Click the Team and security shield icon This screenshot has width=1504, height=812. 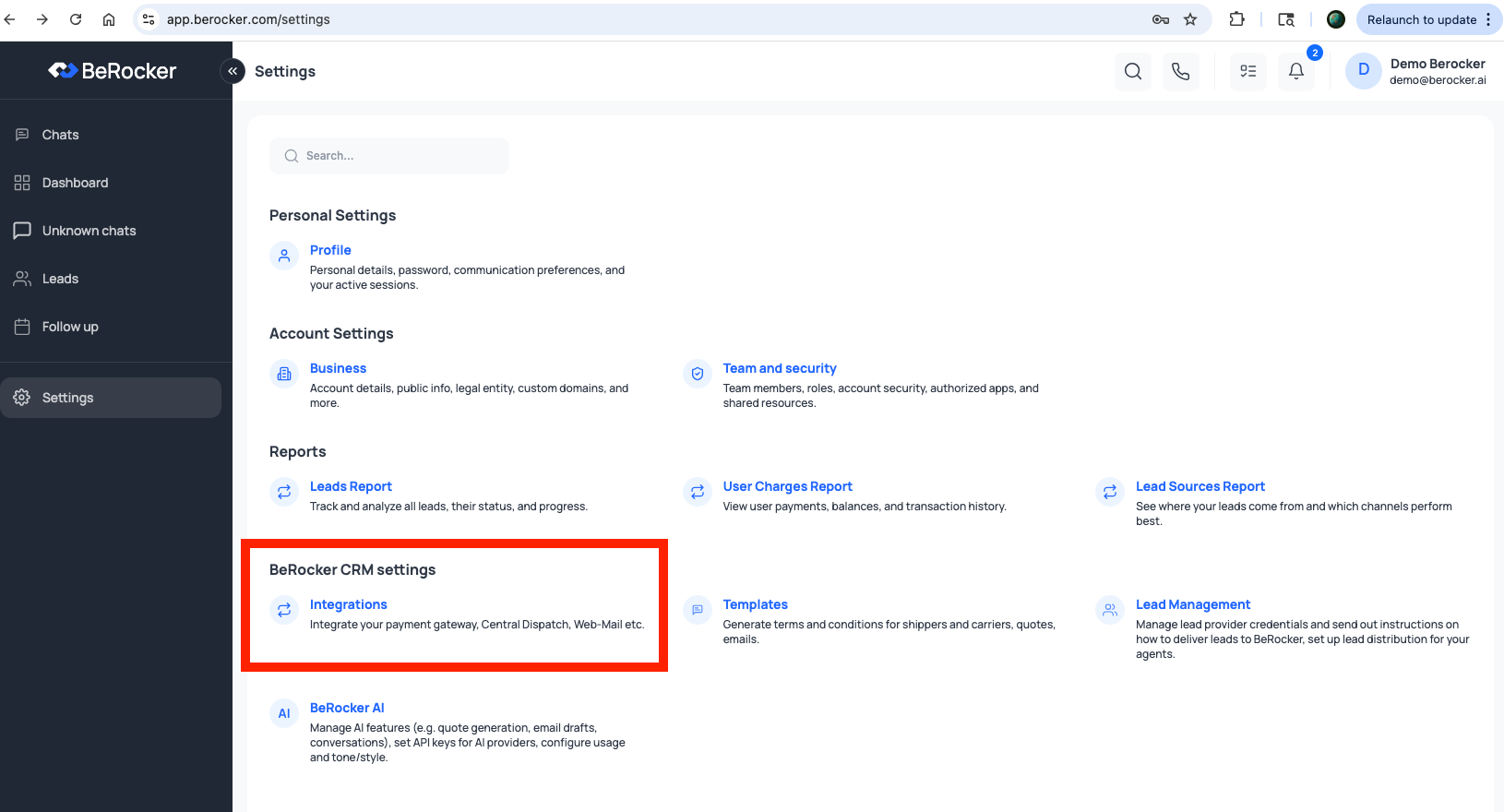pyautogui.click(x=698, y=374)
